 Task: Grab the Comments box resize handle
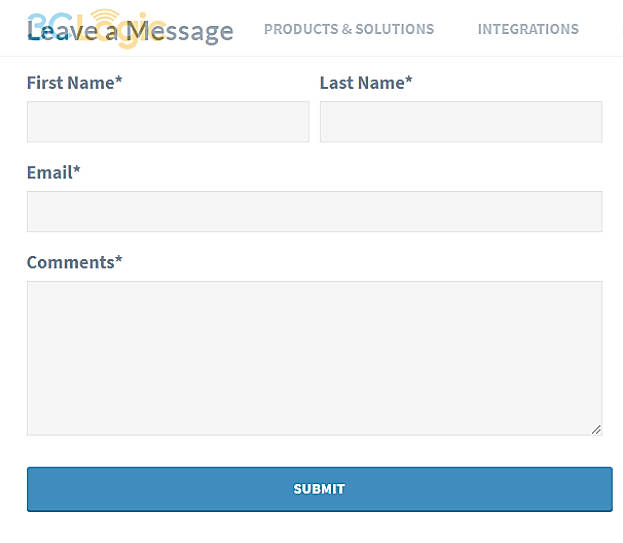click(596, 429)
